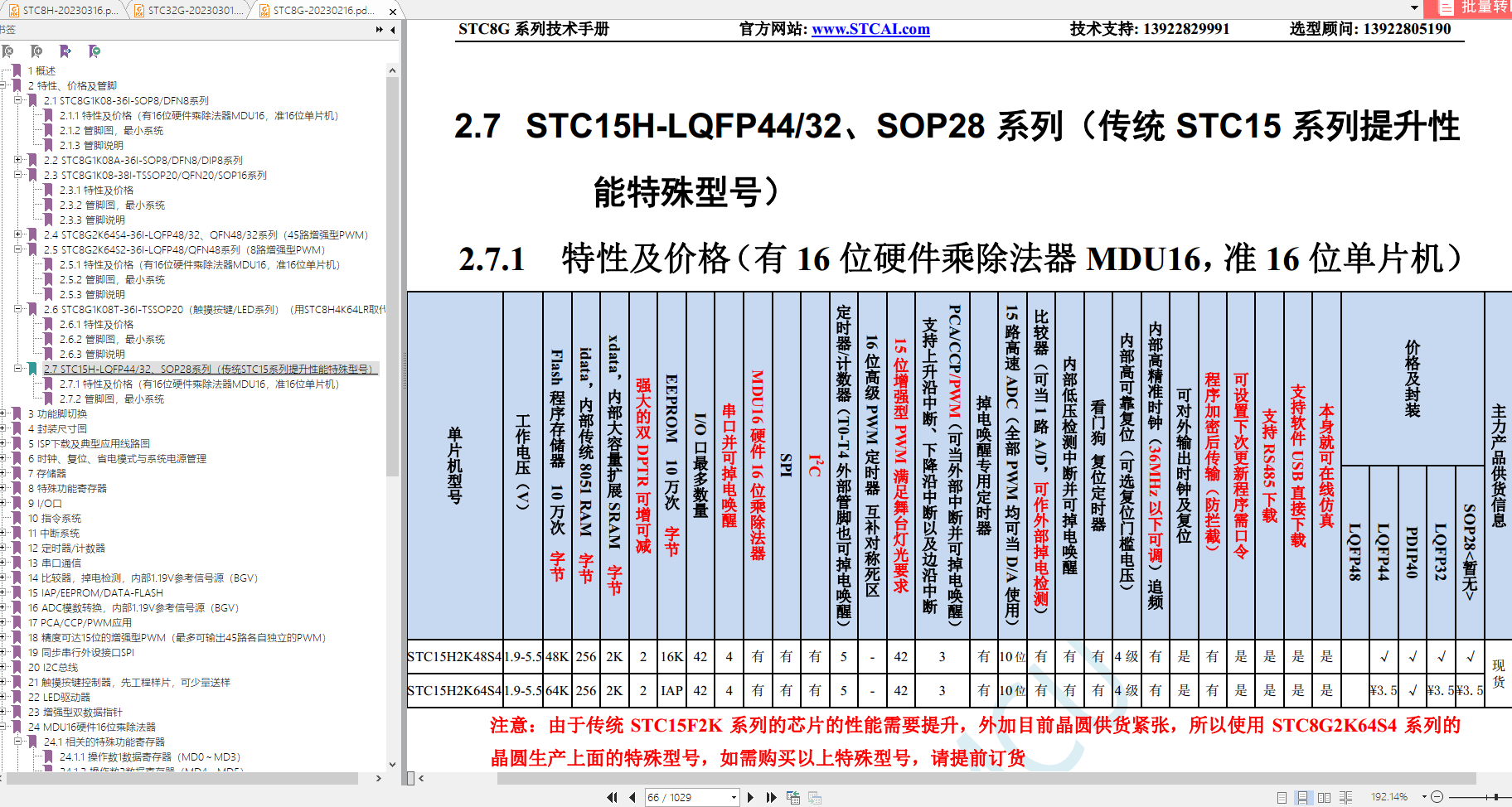Jump to the last page

point(771,797)
